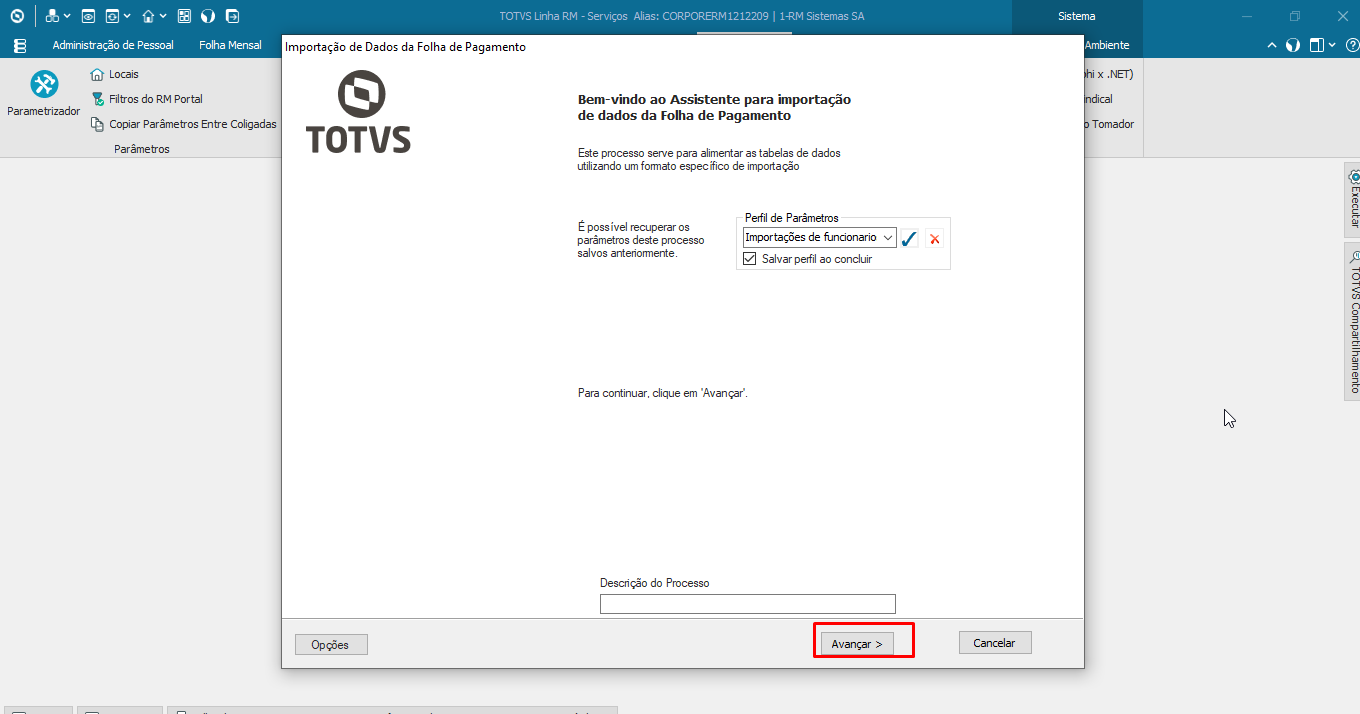
Task: Expand the layout dropdown arrow in ribbon bar
Action: [x=1332, y=45]
